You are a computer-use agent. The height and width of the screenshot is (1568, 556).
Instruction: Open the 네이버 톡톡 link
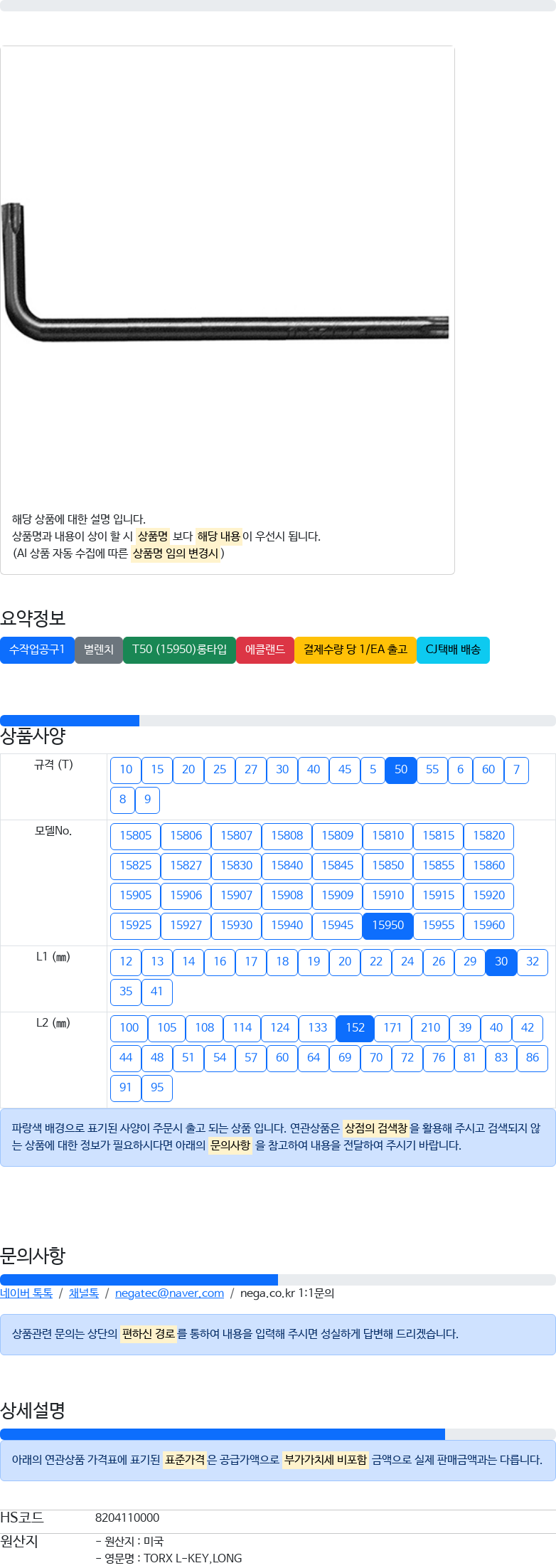(26, 1293)
